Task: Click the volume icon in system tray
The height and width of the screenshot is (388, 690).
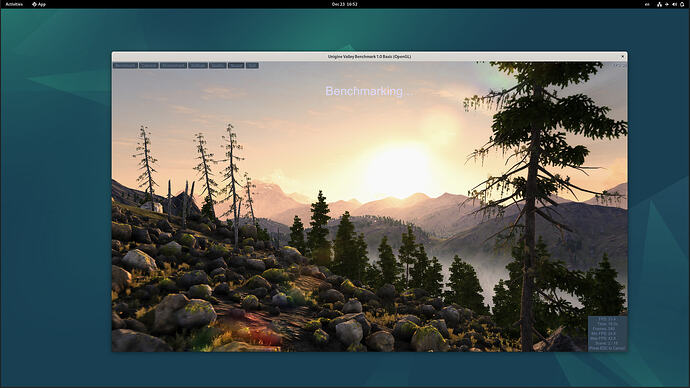Action: [674, 4]
